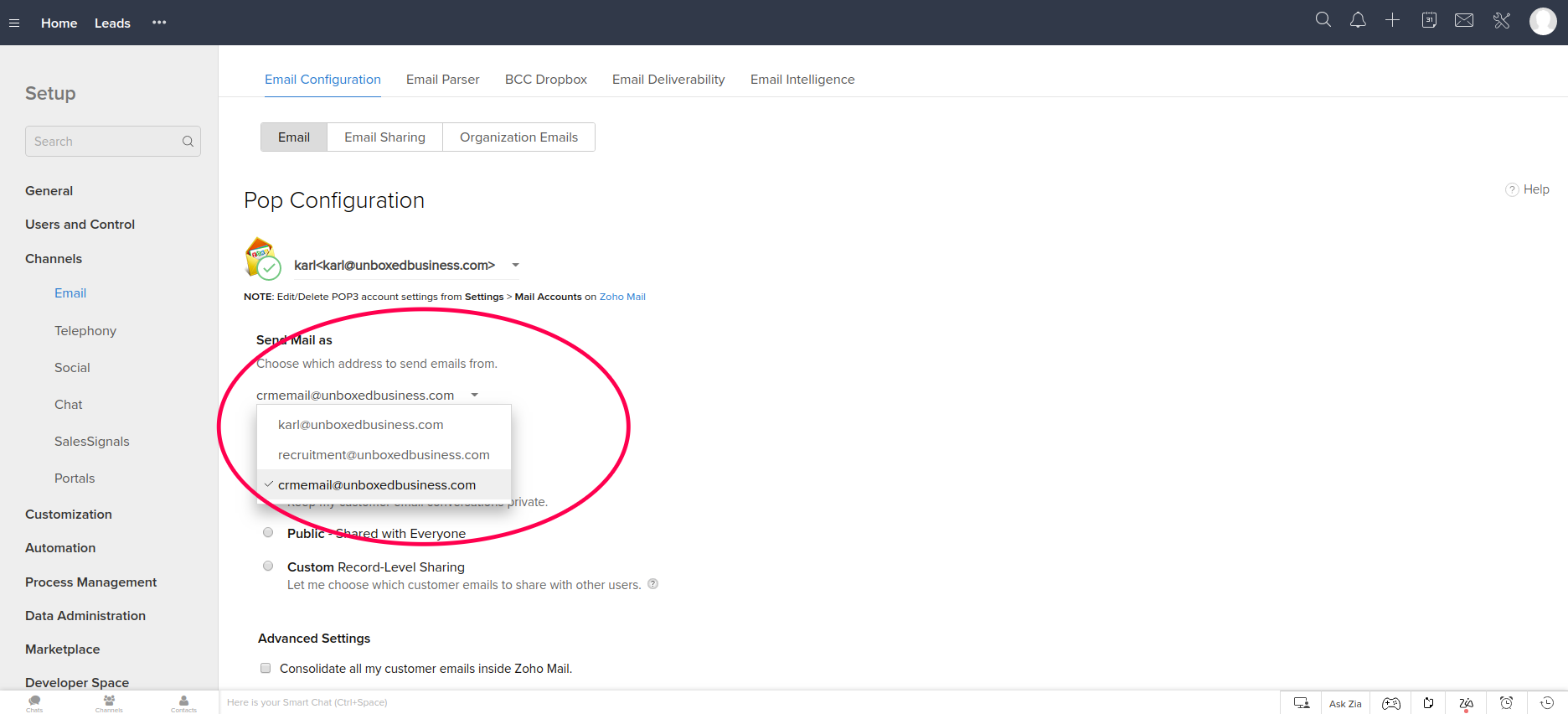Expand the Marketplace section

(x=62, y=649)
